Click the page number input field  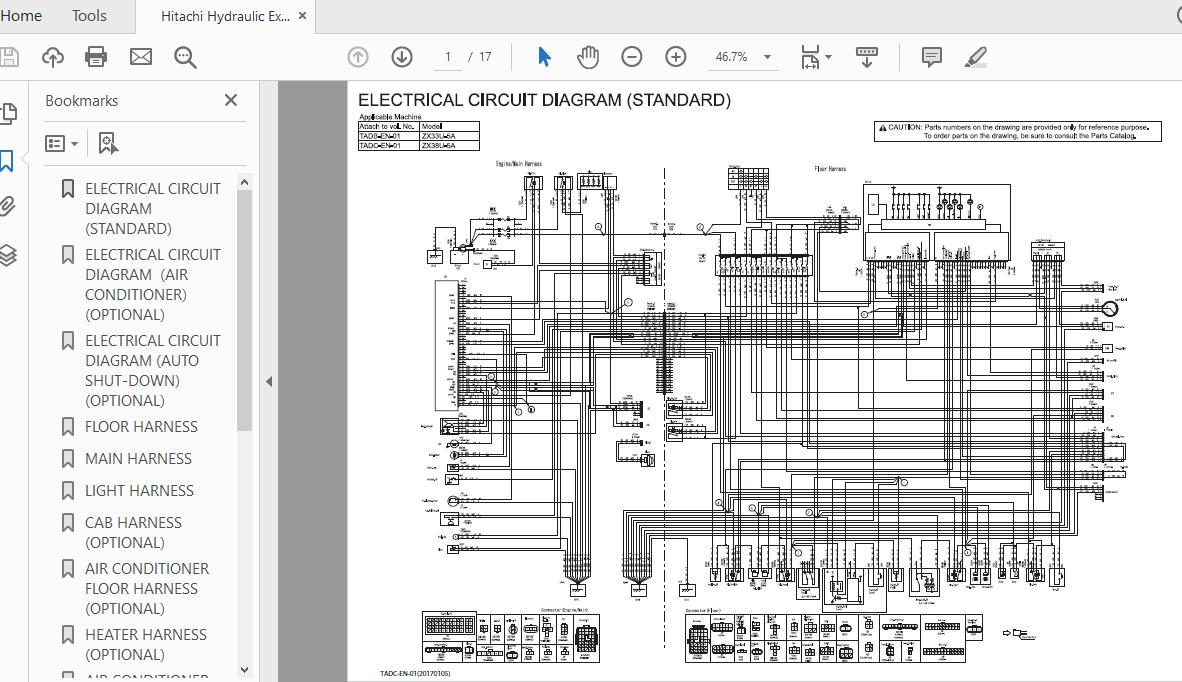click(x=448, y=57)
